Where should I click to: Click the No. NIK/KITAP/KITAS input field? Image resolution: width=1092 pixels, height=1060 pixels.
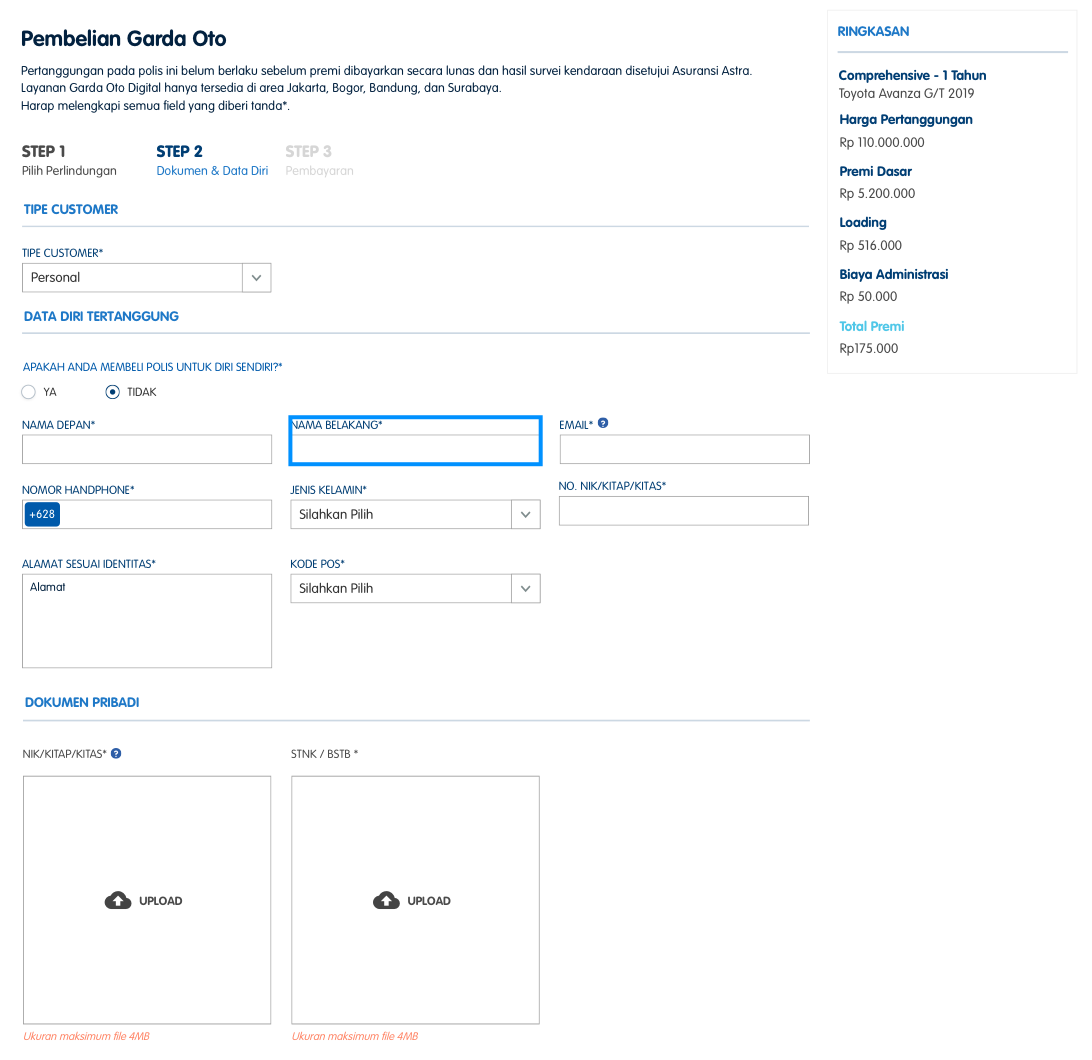(x=684, y=510)
